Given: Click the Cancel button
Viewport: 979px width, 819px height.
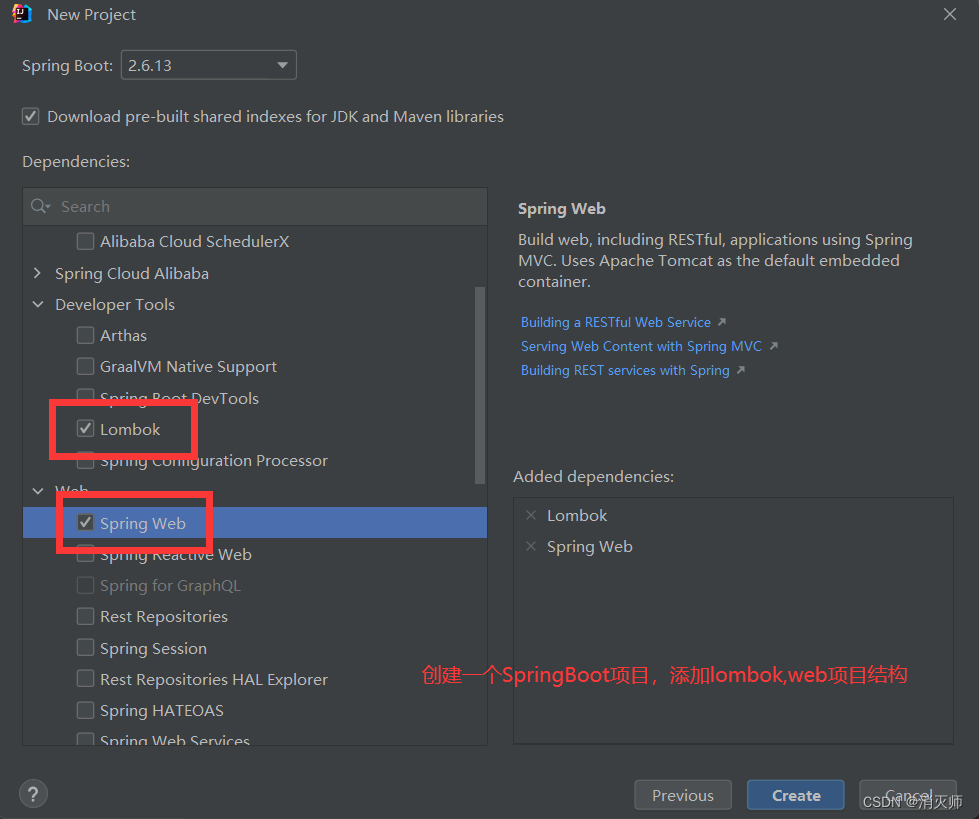Looking at the screenshot, I should click(908, 795).
